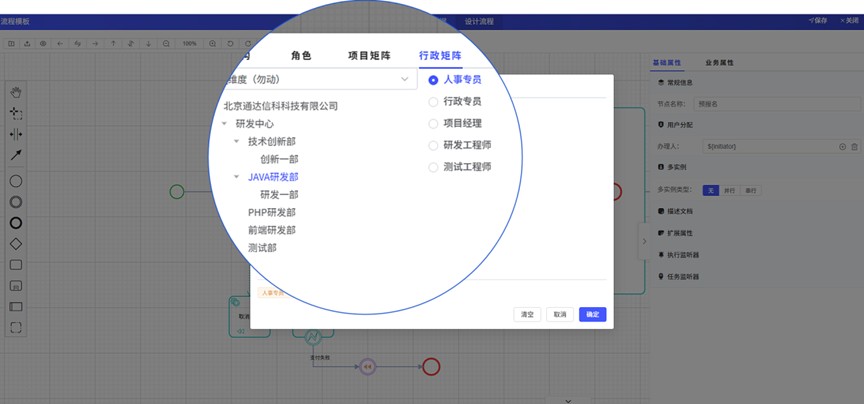
Task: Select 项目经理 radio option
Action: [x=433, y=123]
